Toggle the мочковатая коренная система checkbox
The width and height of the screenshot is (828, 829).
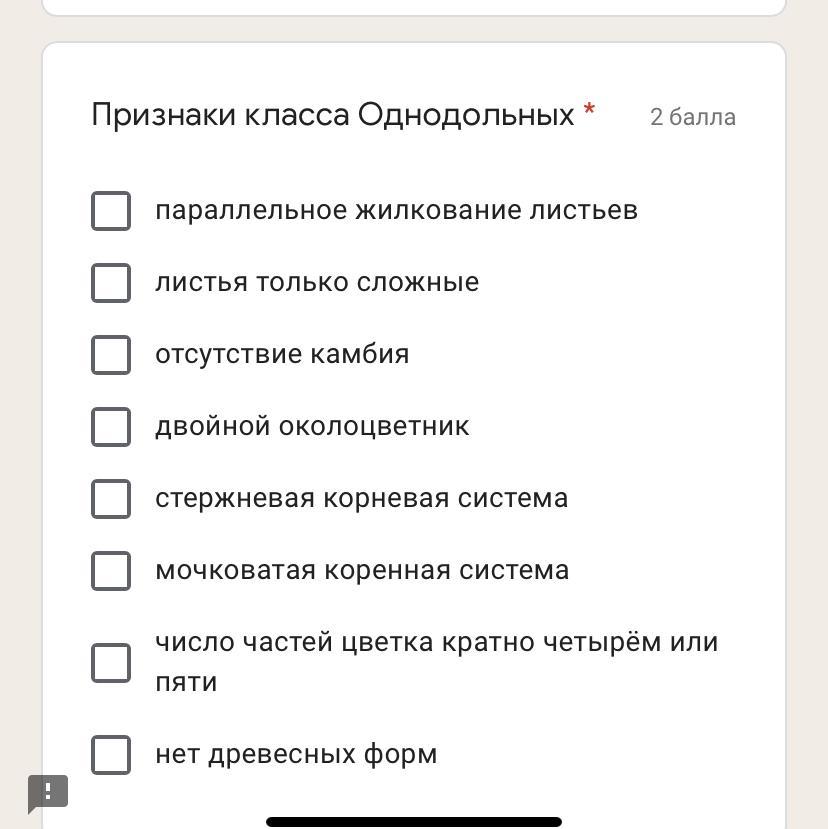(x=111, y=571)
